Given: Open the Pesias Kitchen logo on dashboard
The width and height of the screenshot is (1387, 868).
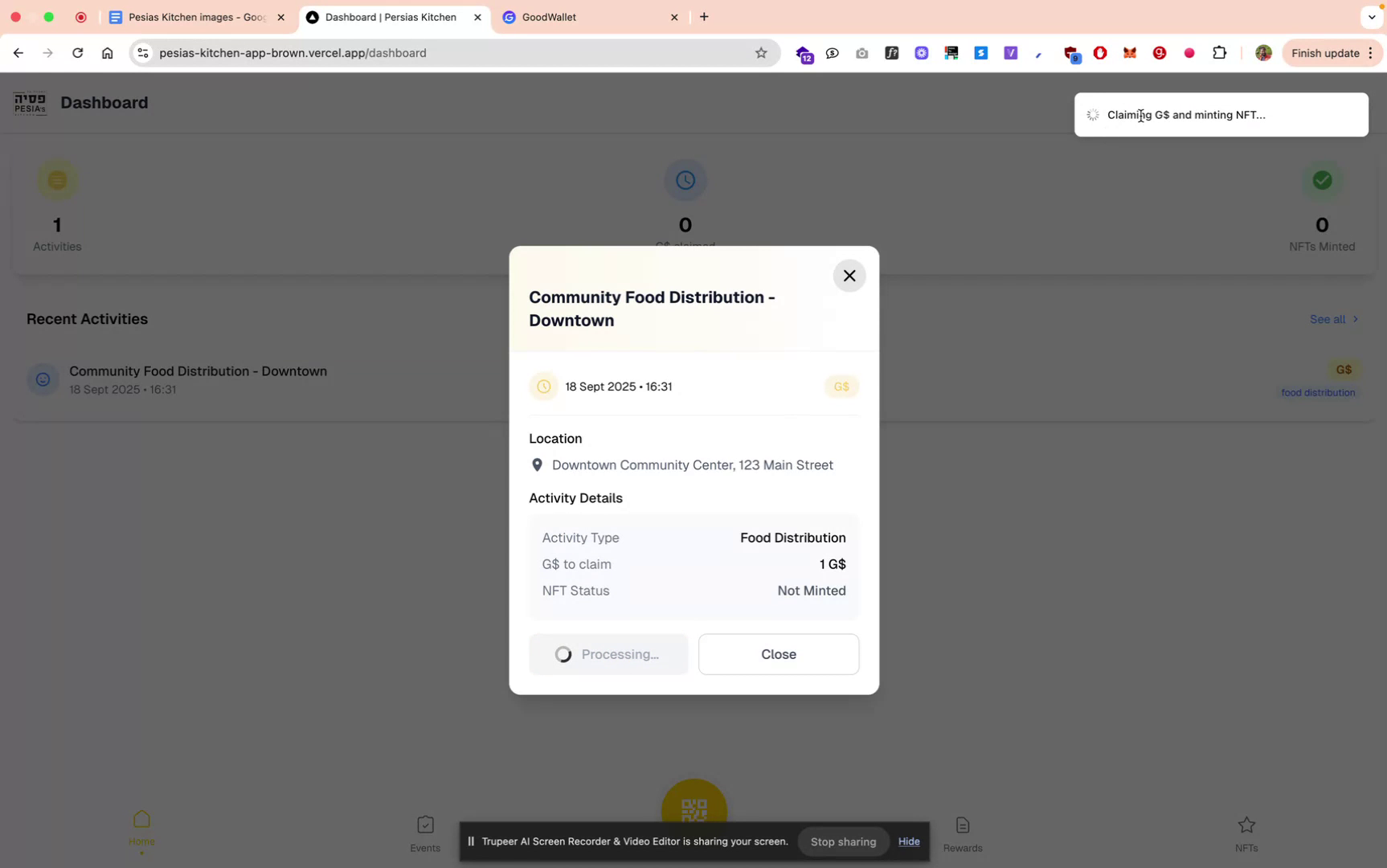Looking at the screenshot, I should tap(30, 103).
